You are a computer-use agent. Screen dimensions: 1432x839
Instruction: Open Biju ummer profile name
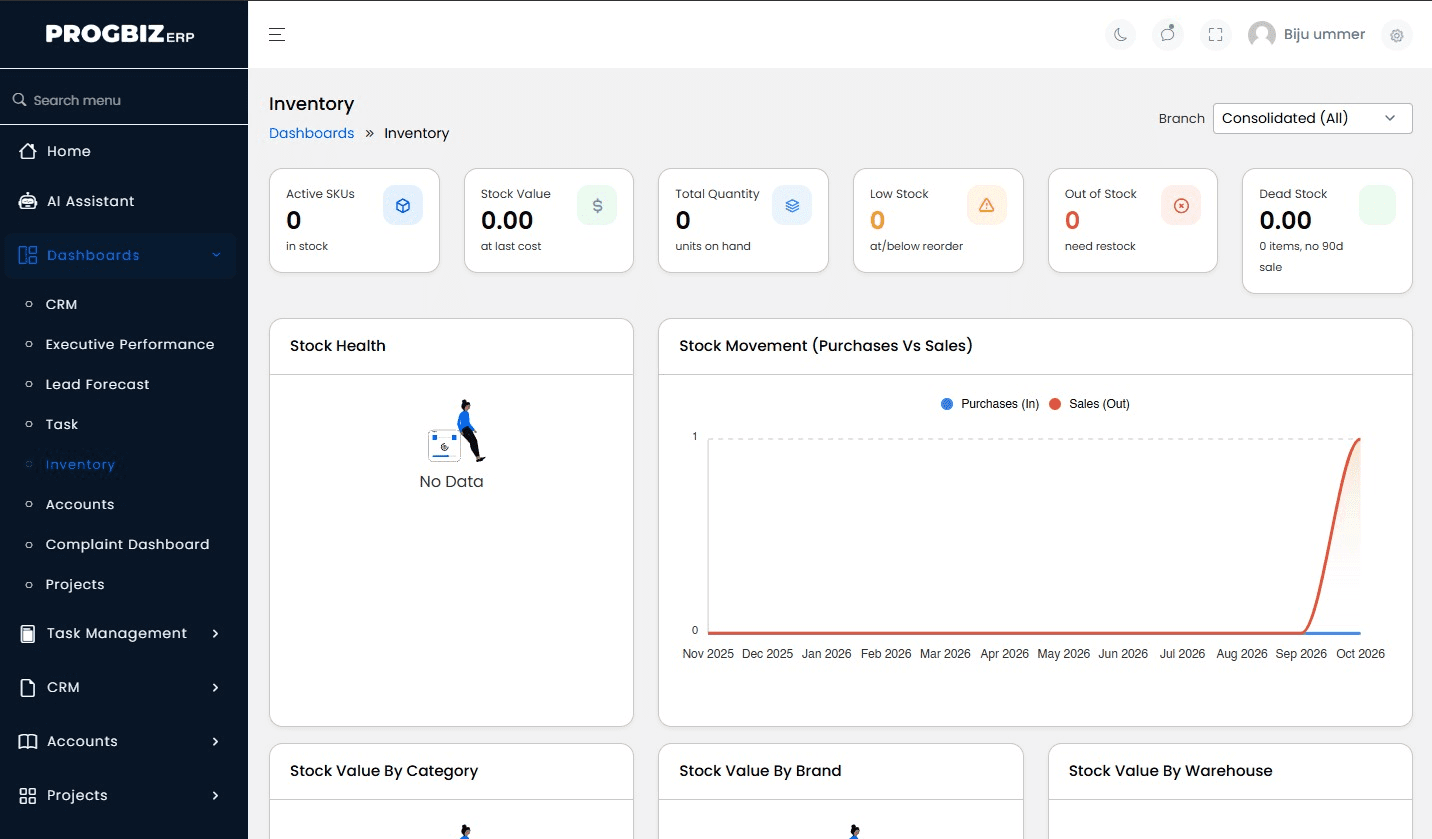[x=1324, y=34]
